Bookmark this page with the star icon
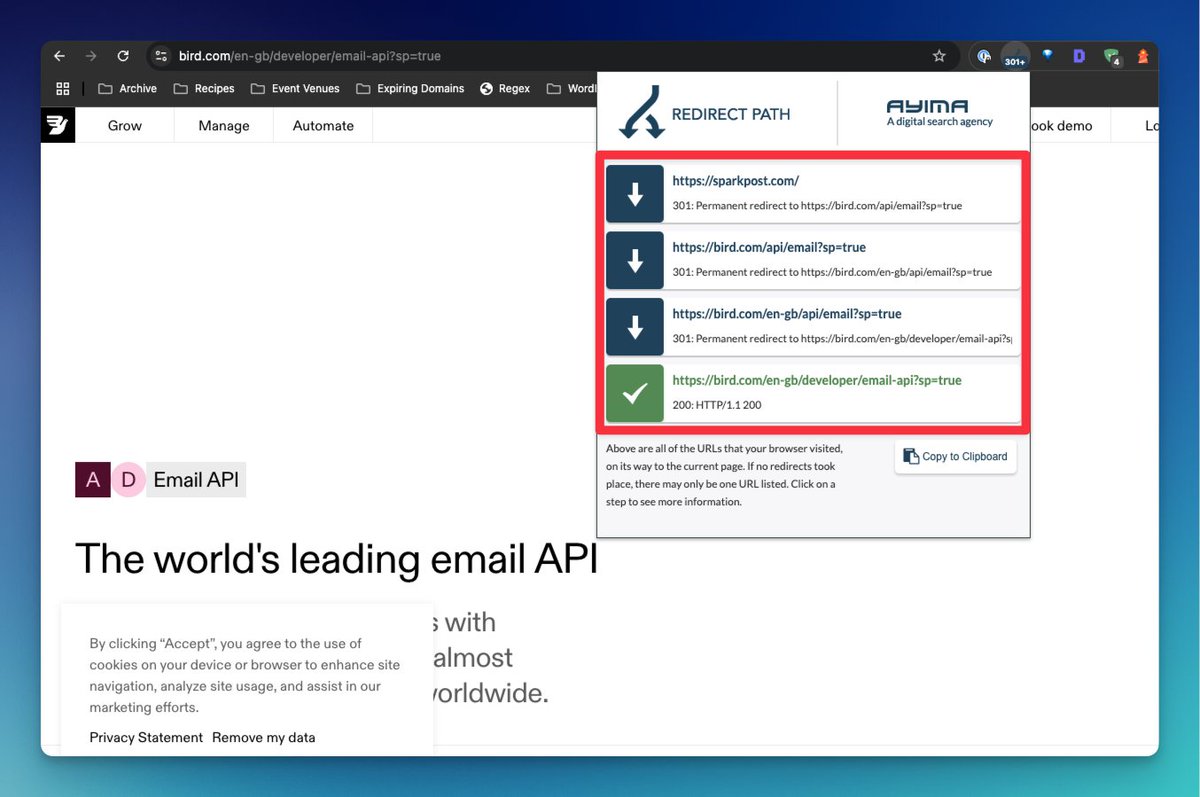The height and width of the screenshot is (797, 1200). (939, 56)
